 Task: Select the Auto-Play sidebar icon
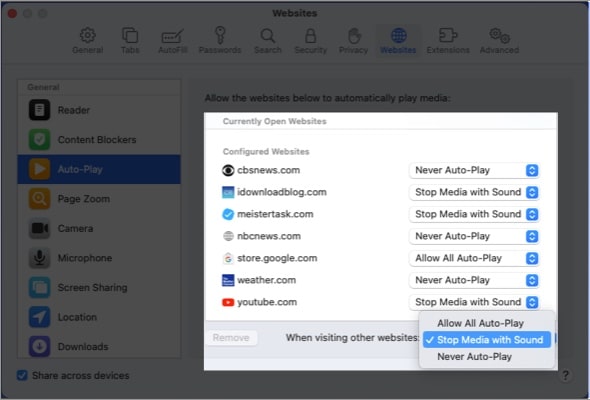point(40,169)
